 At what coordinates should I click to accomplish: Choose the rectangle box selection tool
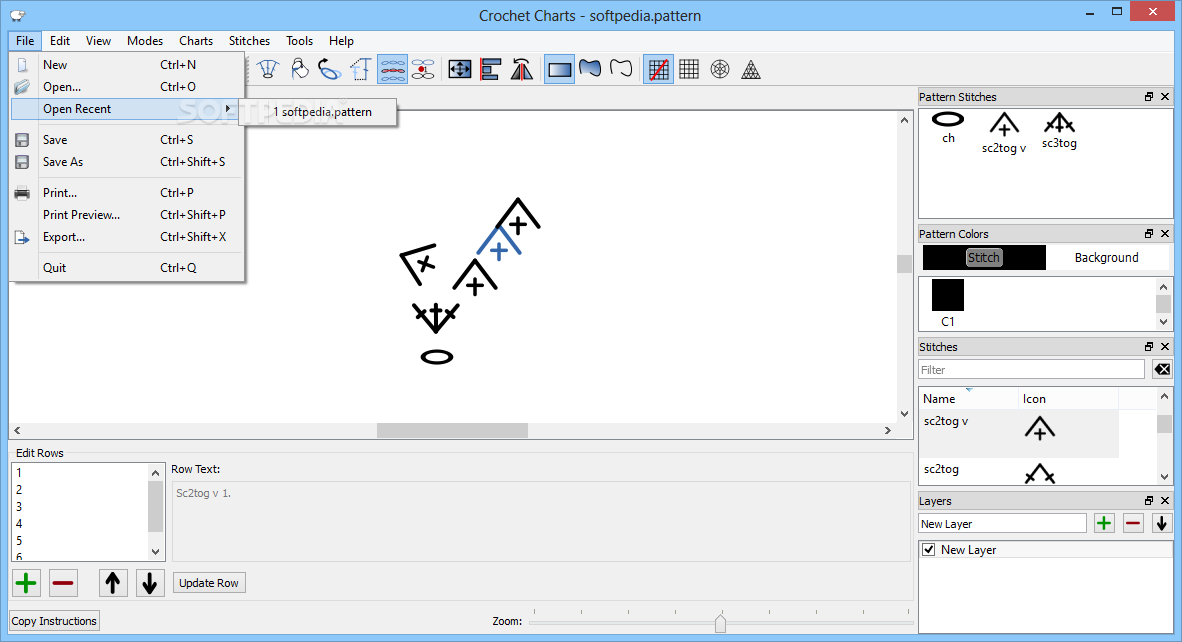tap(559, 69)
